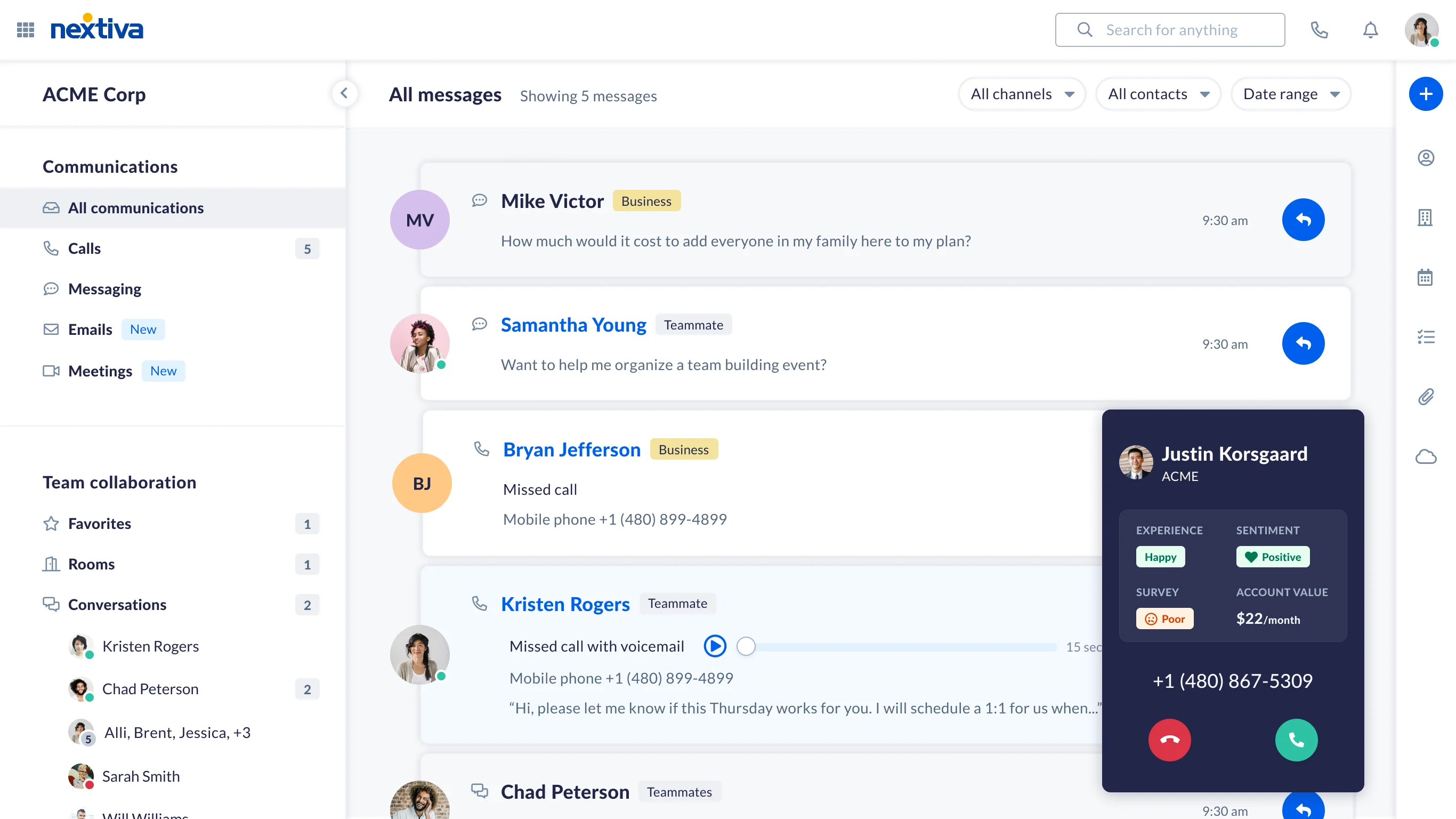Click the reply icon on Samantha Young's message

[x=1304, y=343]
